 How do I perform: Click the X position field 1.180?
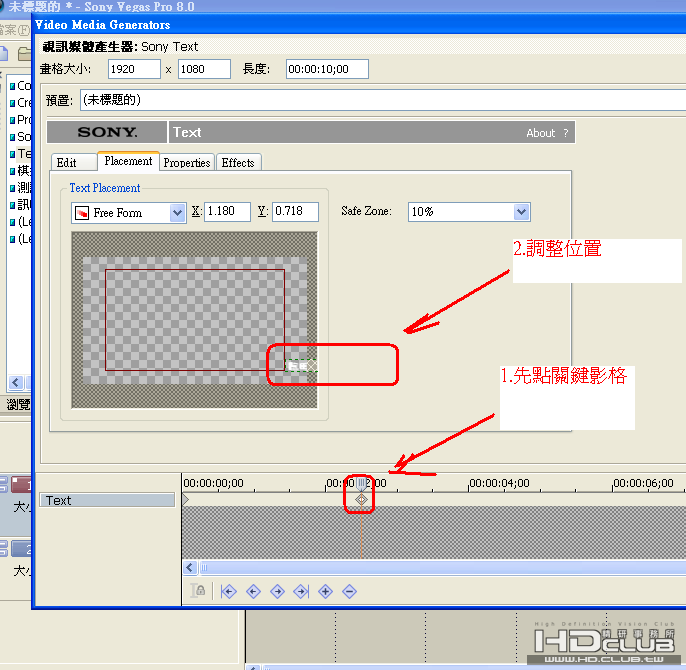coord(228,211)
